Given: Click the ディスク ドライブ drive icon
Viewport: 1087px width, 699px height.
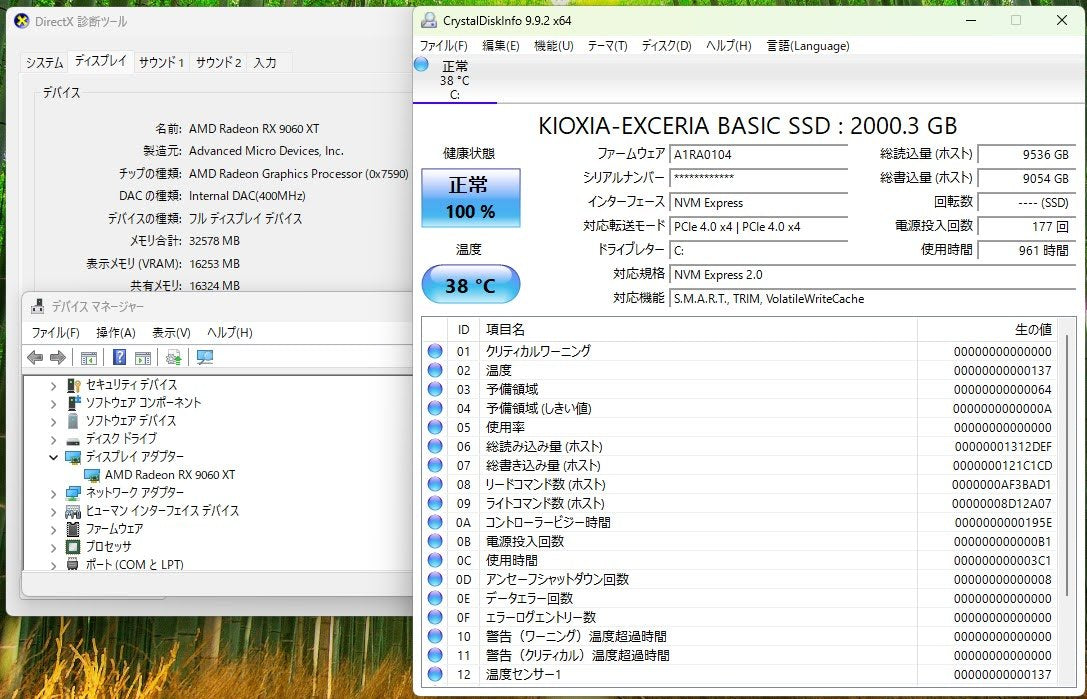Looking at the screenshot, I should [73, 440].
